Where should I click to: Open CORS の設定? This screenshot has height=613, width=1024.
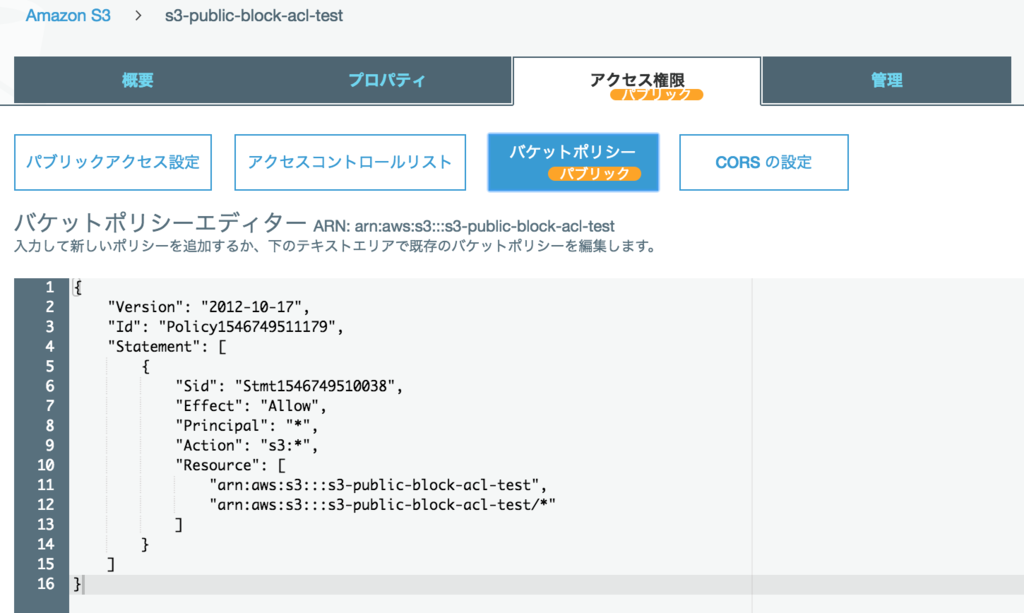[764, 163]
